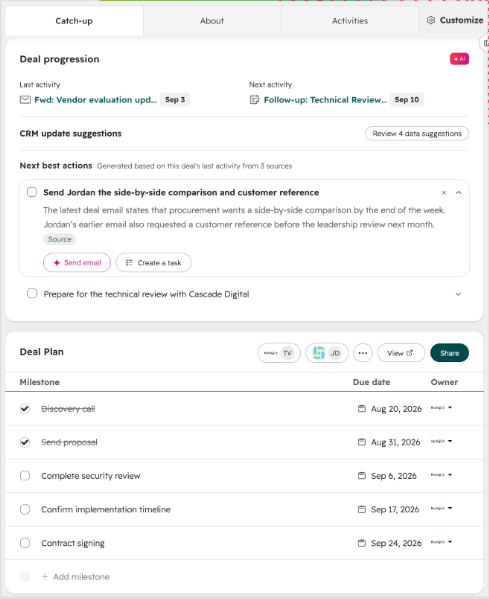Uncheck the Discovery call milestone
Screen dimensions: 489x599
(25, 408)
